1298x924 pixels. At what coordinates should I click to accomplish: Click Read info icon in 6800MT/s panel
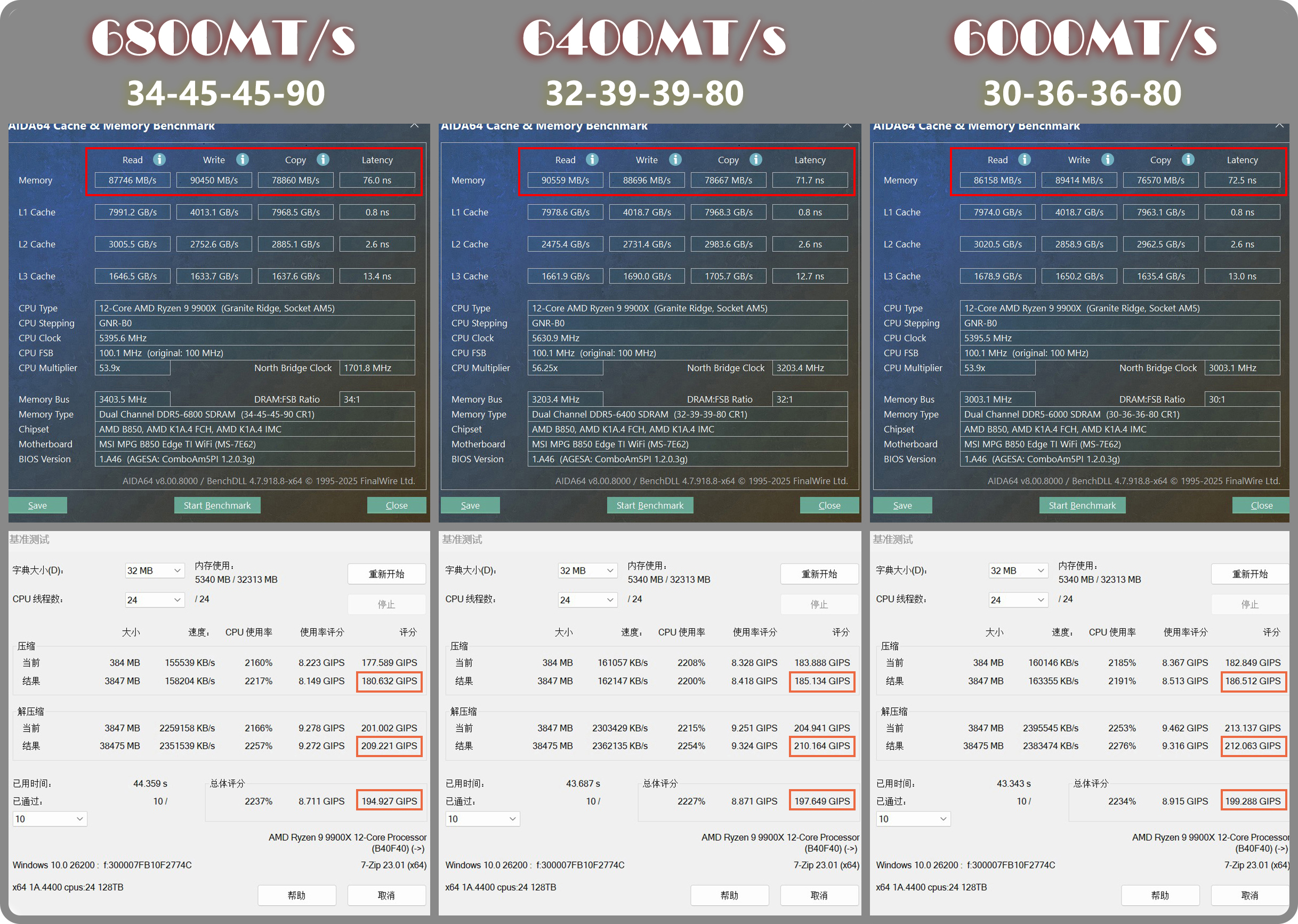tap(159, 159)
